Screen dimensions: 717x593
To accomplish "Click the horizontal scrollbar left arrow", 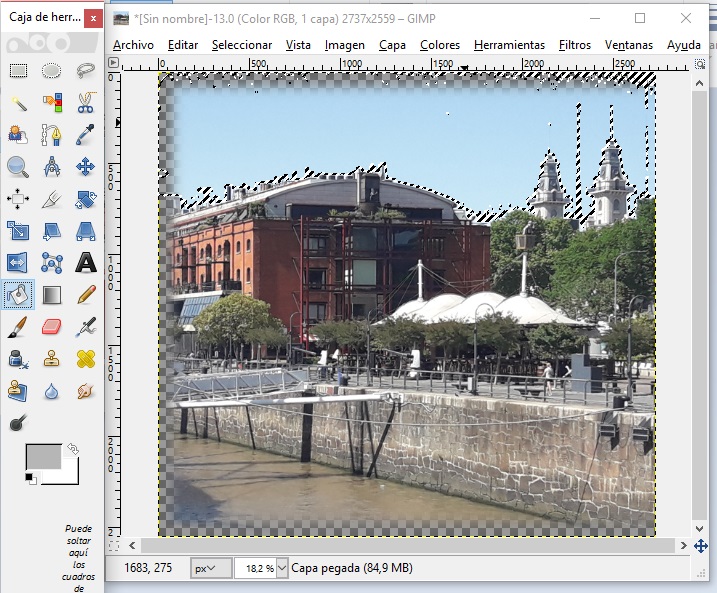I will pyautogui.click(x=132, y=545).
